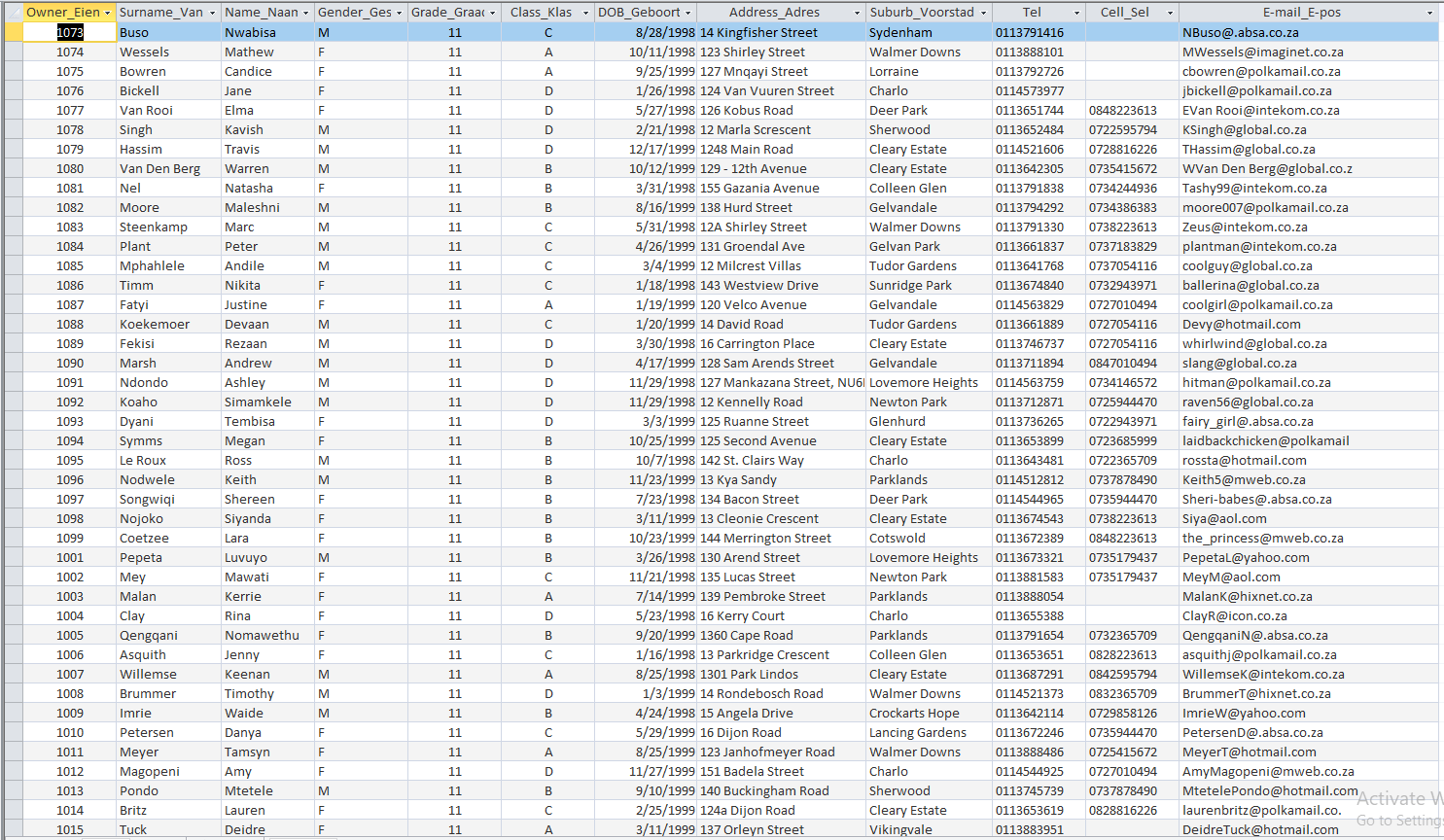Open the Owner_Eien column filter dropdown
This screenshot has height=840, width=1444.
pyautogui.click(x=108, y=13)
